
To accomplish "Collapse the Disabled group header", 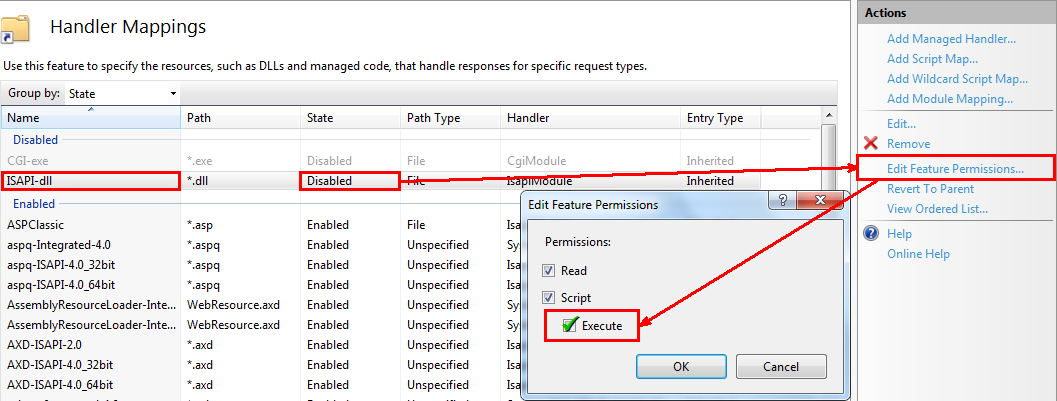I will [35, 140].
